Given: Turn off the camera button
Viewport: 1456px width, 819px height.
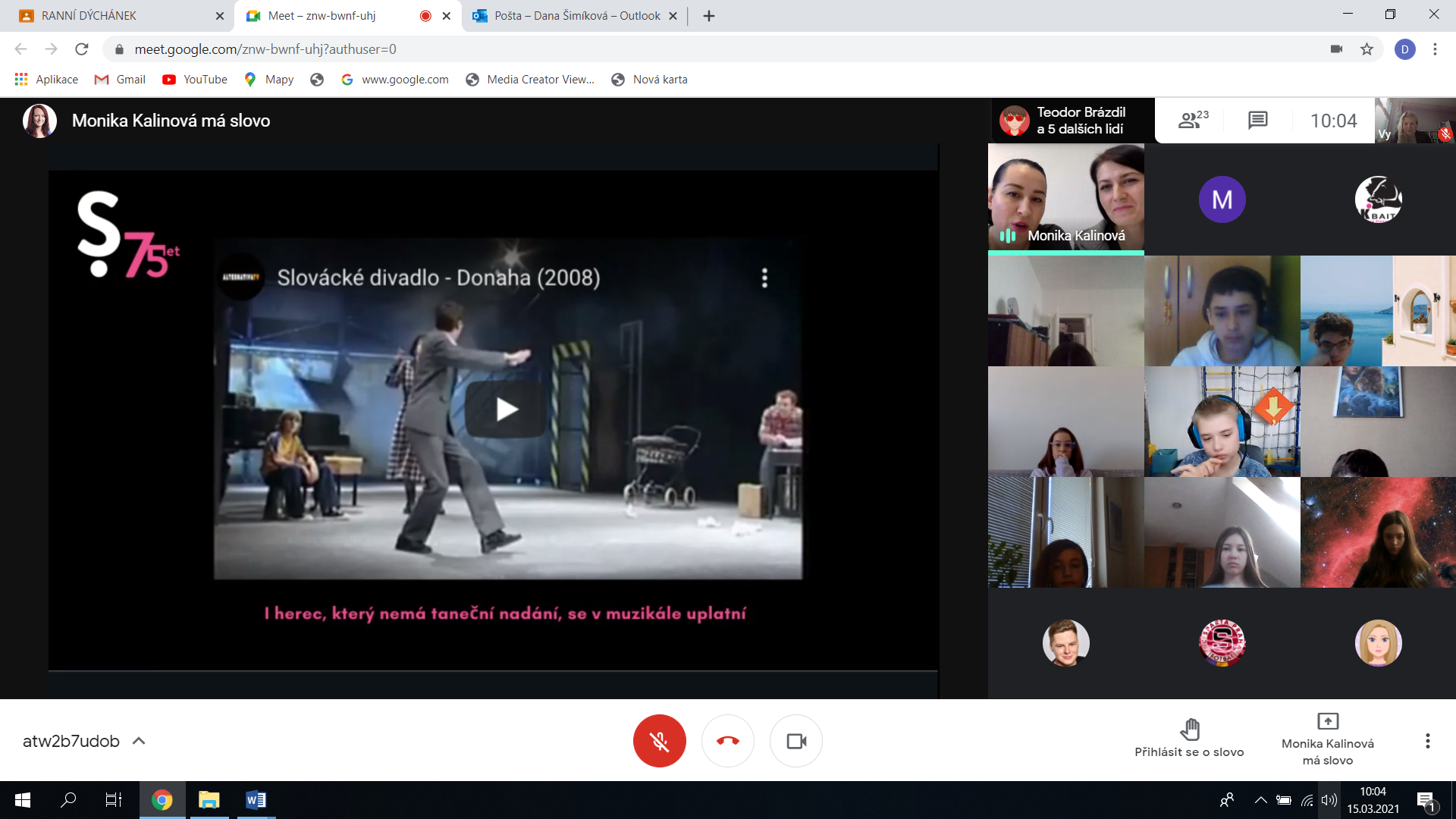Looking at the screenshot, I should click(795, 741).
